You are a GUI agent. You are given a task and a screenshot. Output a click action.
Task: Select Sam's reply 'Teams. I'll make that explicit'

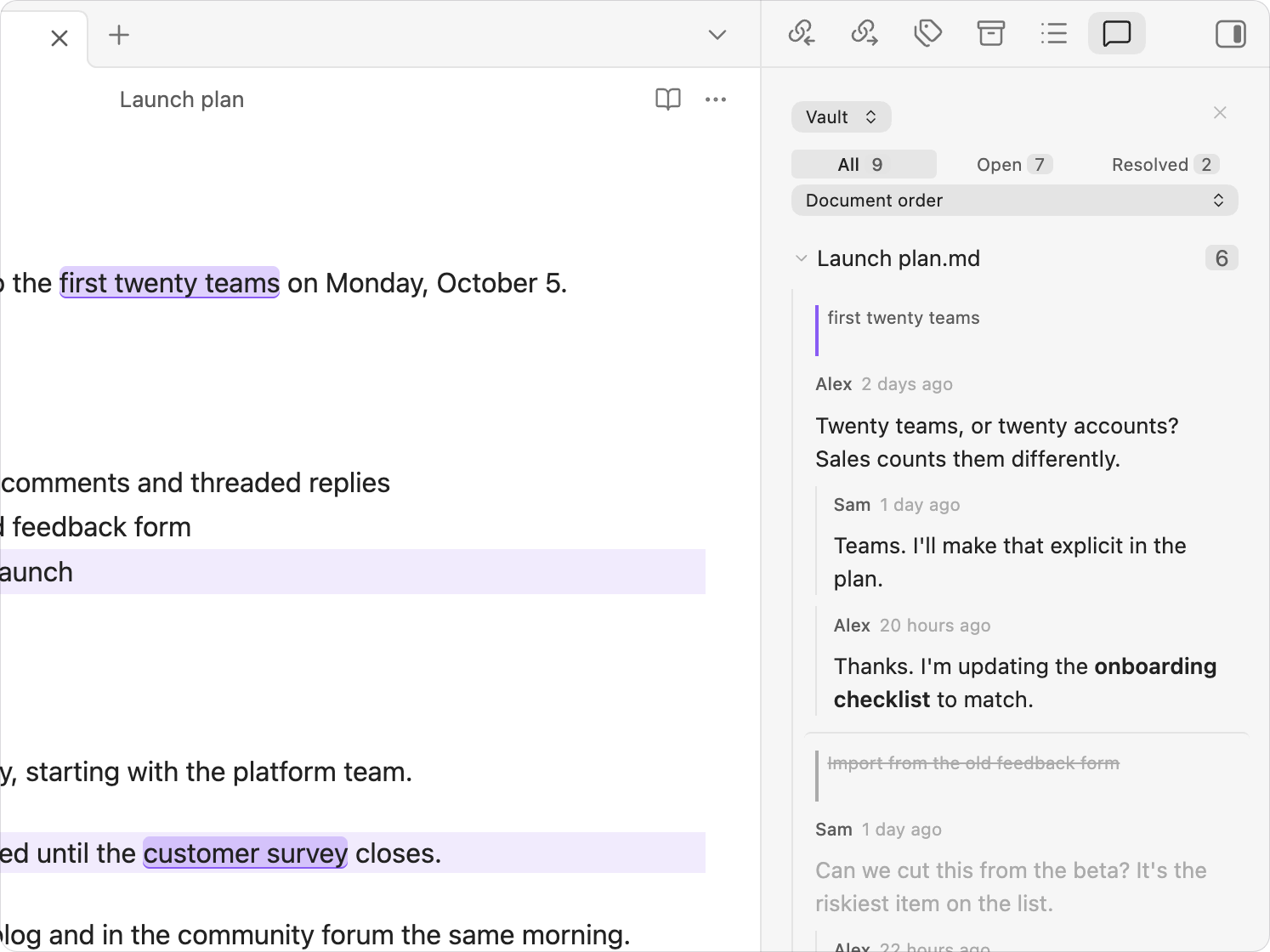coord(1010,562)
